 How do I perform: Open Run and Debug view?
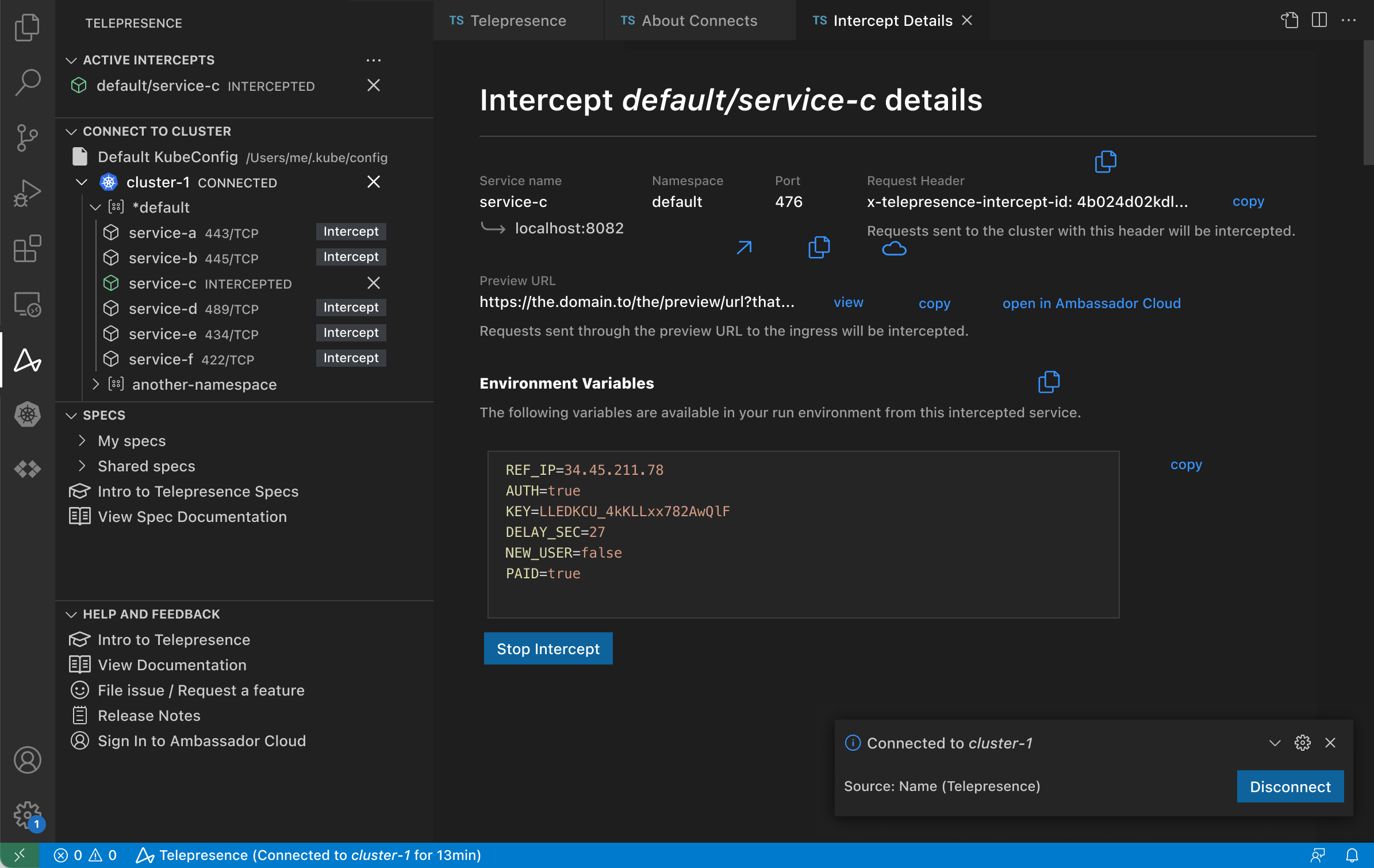point(27,193)
